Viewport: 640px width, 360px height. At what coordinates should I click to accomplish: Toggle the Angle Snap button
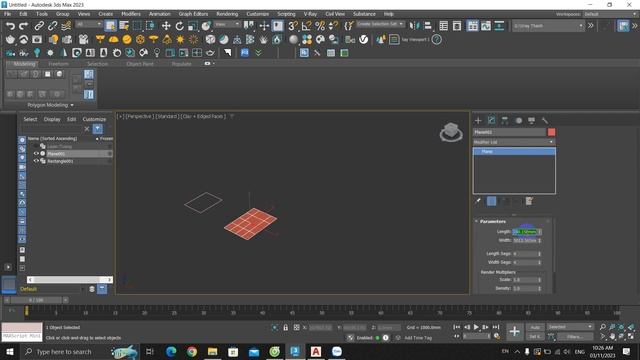(x=306, y=26)
